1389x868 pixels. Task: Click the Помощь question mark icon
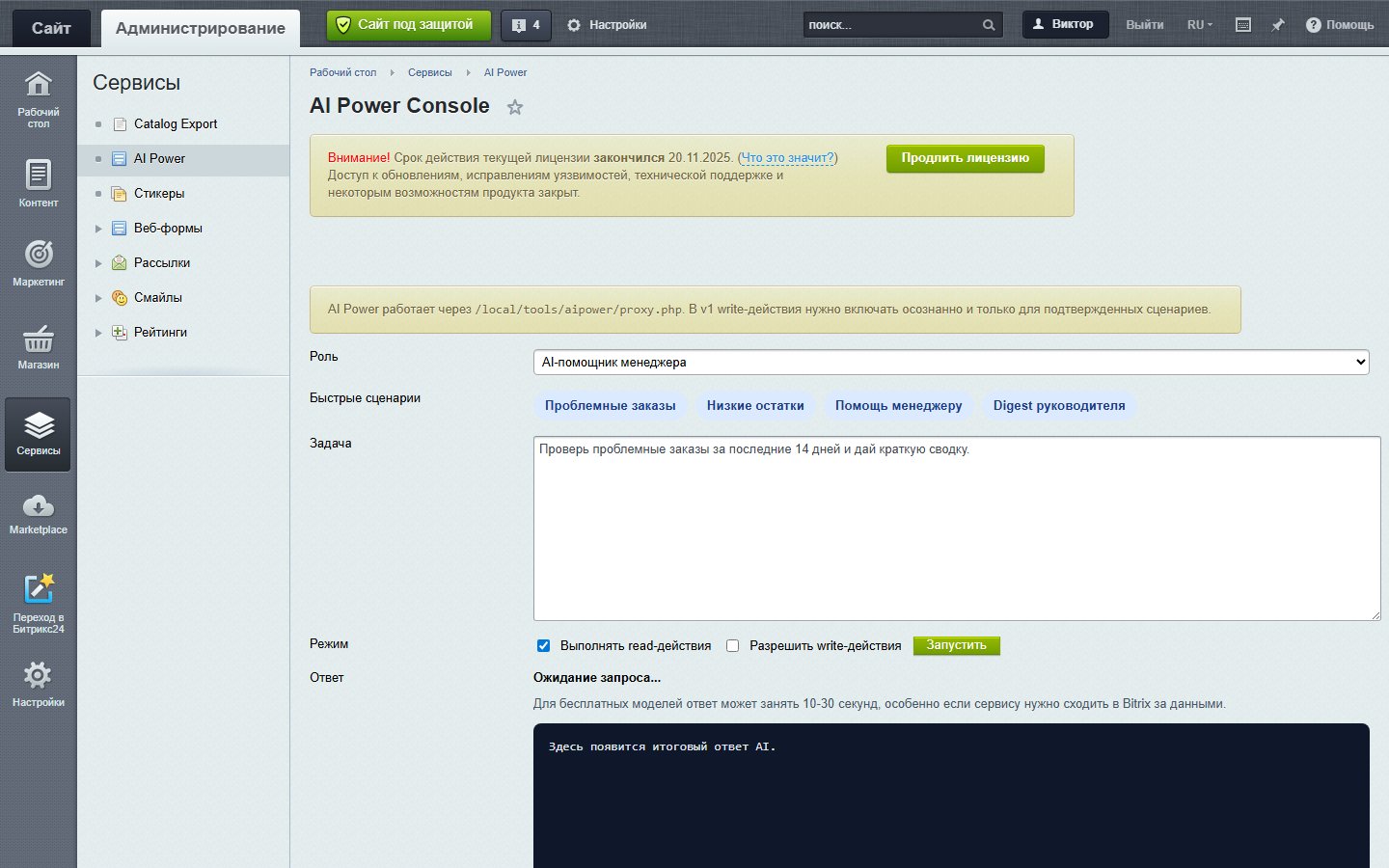pos(1313,25)
